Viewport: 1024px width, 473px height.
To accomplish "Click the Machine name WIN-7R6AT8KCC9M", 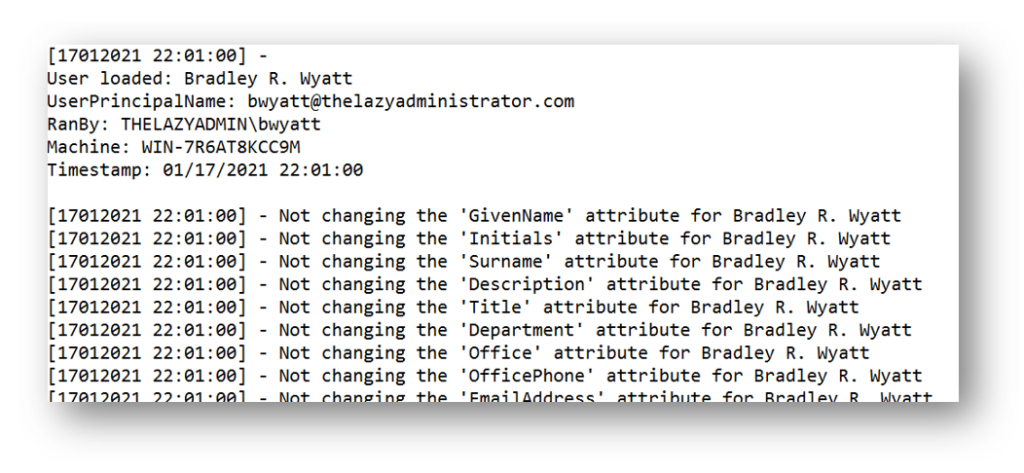I will (x=221, y=148).
